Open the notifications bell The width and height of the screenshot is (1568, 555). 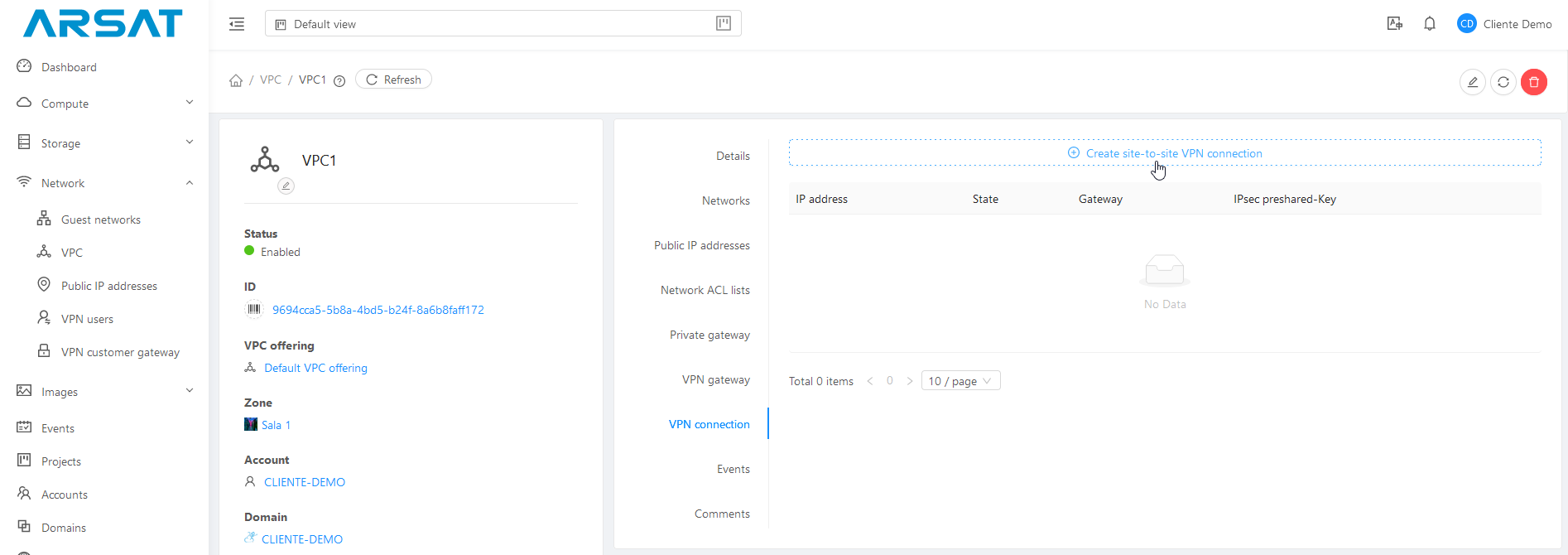click(x=1429, y=24)
